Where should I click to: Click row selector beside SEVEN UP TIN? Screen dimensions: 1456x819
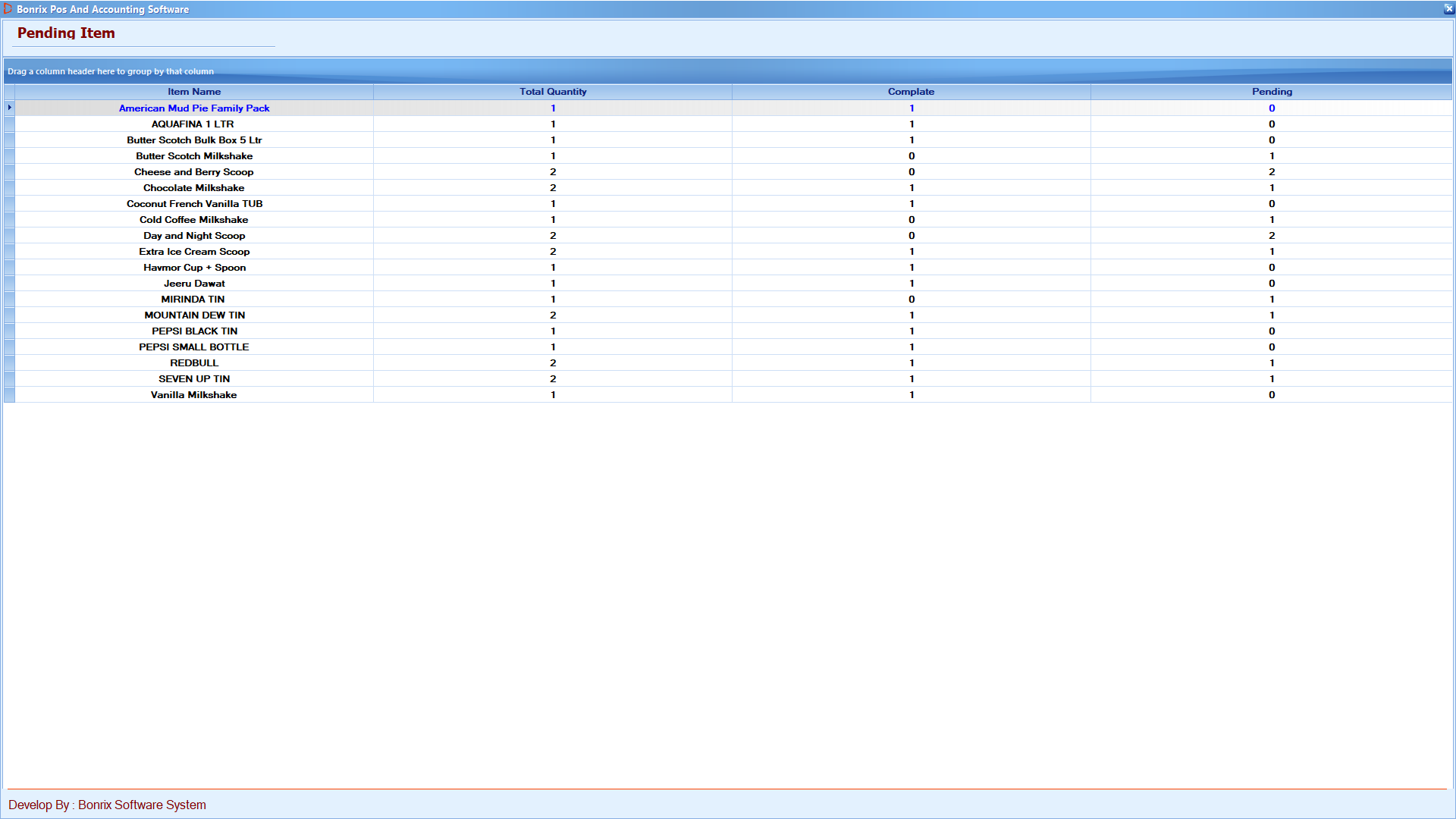9,379
